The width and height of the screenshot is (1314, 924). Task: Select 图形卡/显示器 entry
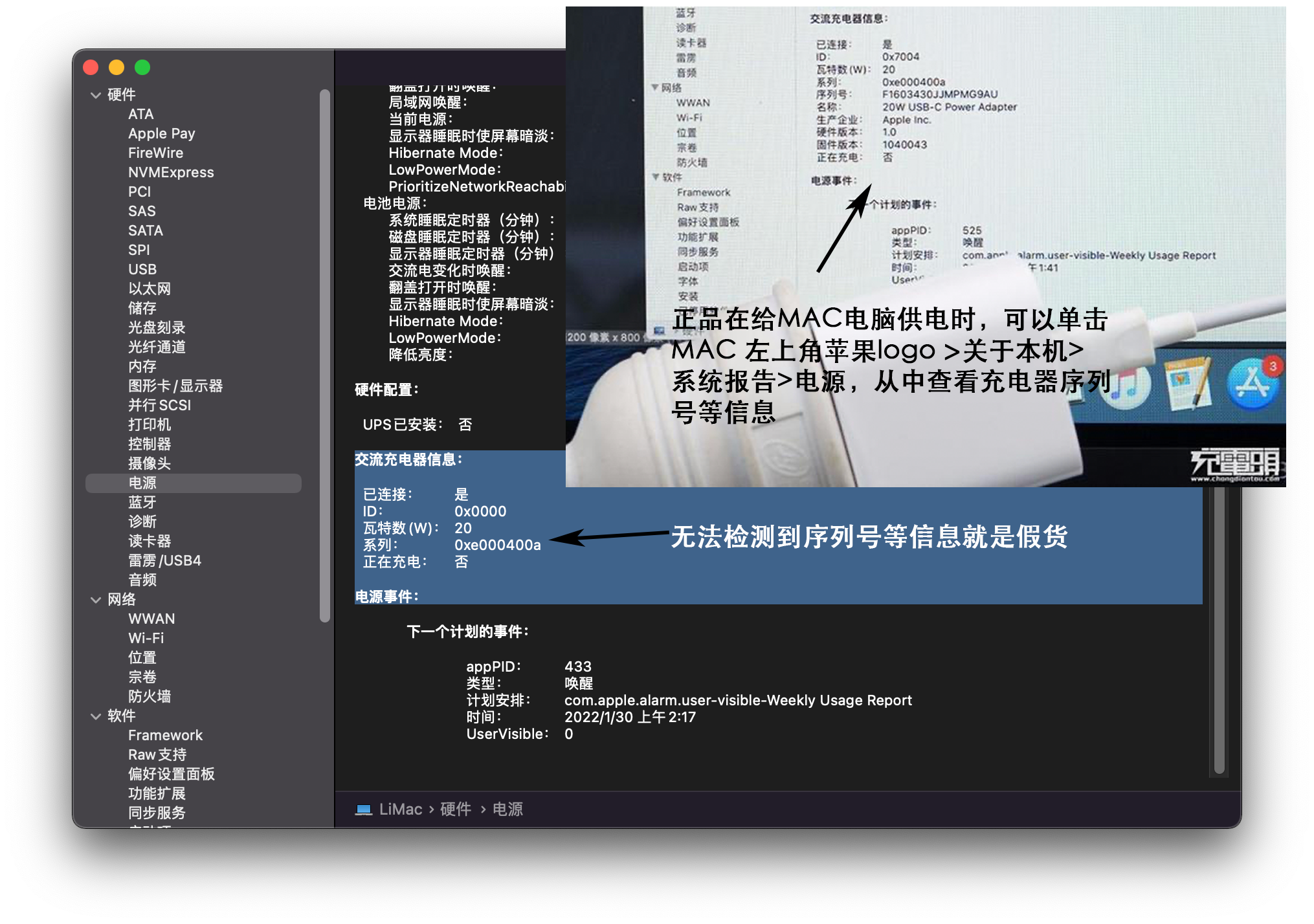click(175, 386)
